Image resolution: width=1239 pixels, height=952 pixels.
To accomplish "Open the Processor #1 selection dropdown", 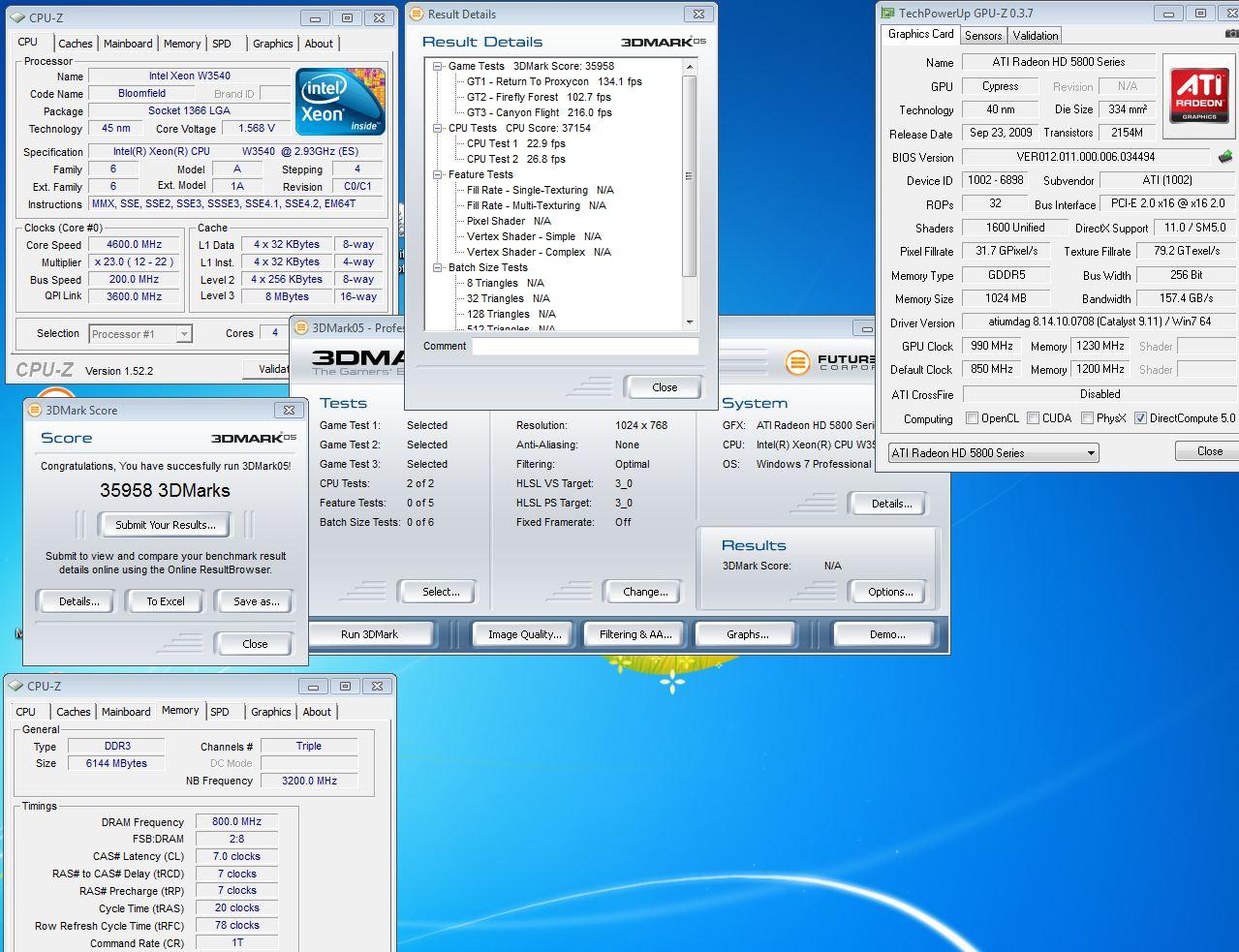I will point(139,334).
